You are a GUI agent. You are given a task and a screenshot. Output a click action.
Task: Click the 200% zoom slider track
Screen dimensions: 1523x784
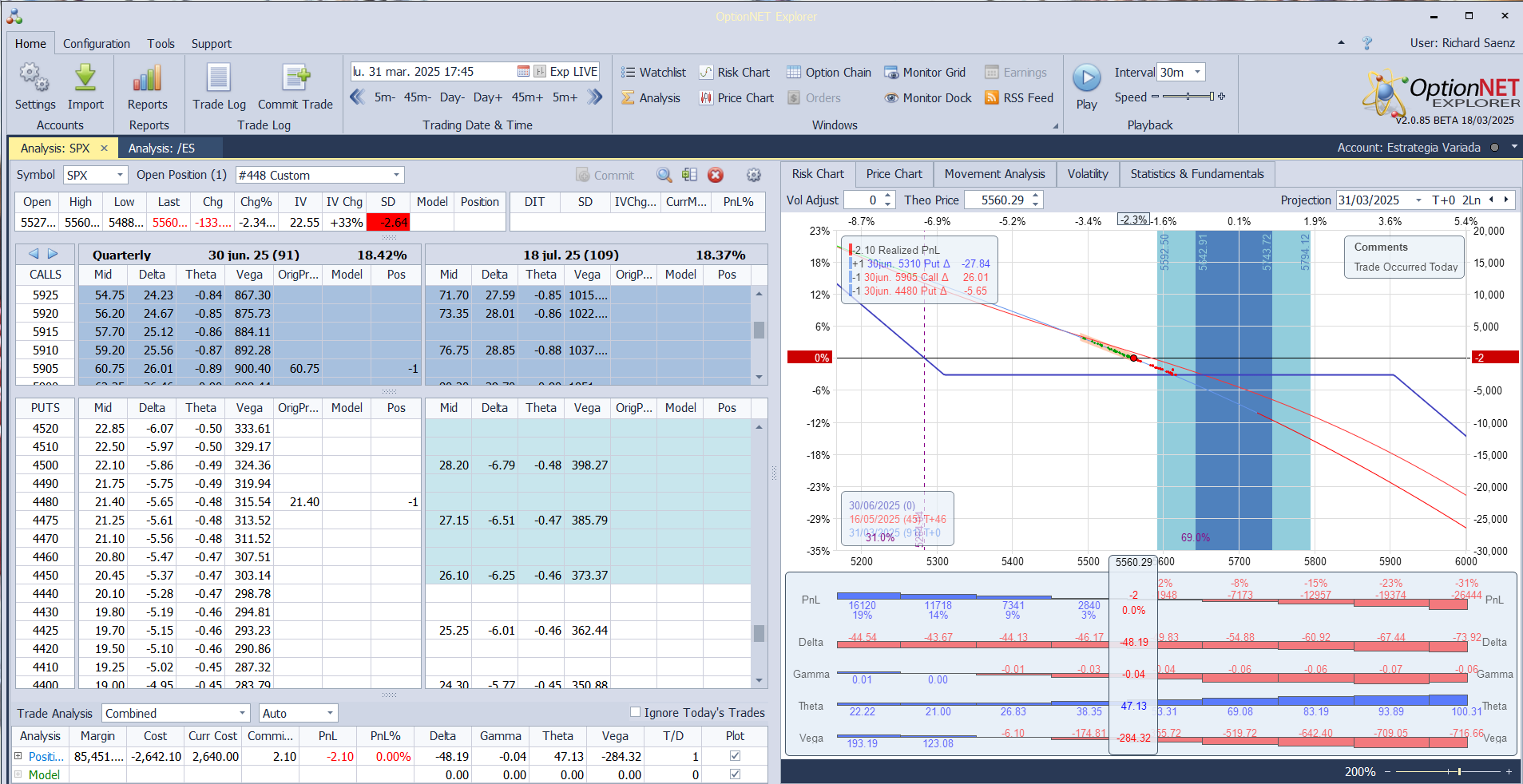tap(1446, 772)
